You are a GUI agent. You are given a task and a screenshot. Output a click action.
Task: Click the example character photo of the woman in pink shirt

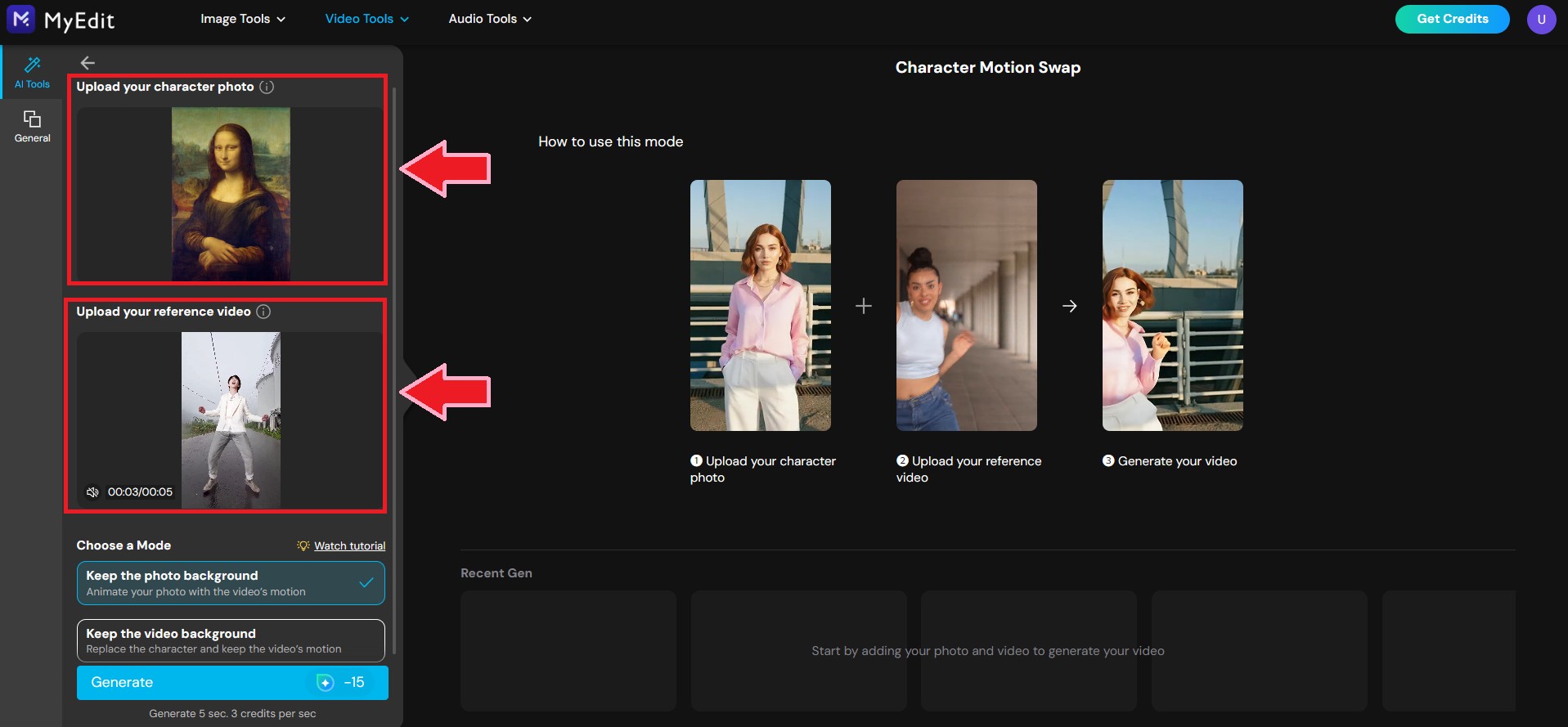point(761,305)
